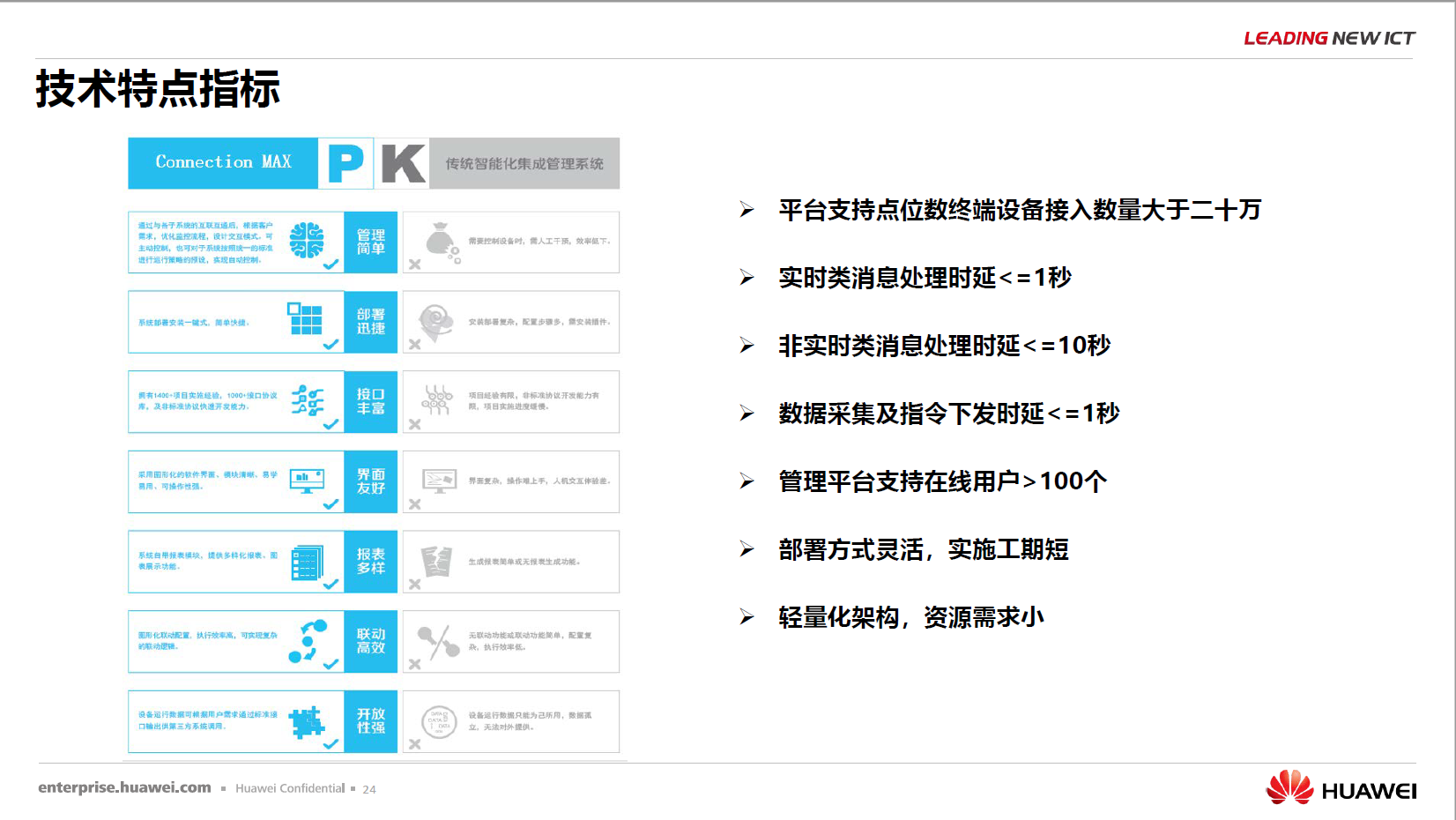Screen dimensions: 1456x820
Task: Click the text 系统部署安装一键式，简单快捷
Action: tap(194, 323)
